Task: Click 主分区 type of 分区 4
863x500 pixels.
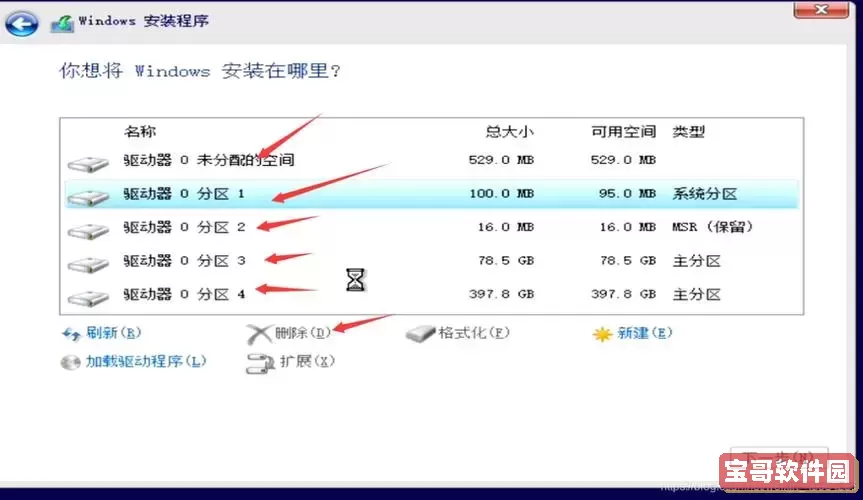Action: click(696, 295)
